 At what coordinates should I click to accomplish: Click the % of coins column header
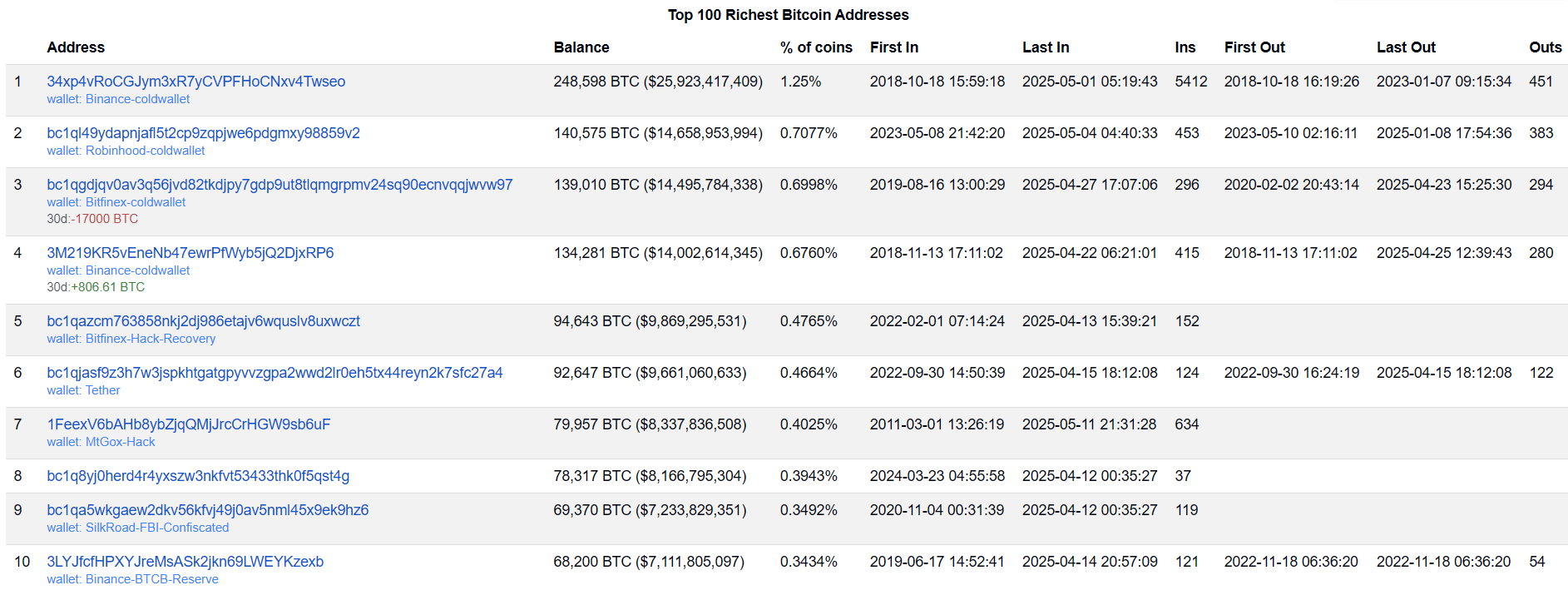(x=815, y=47)
